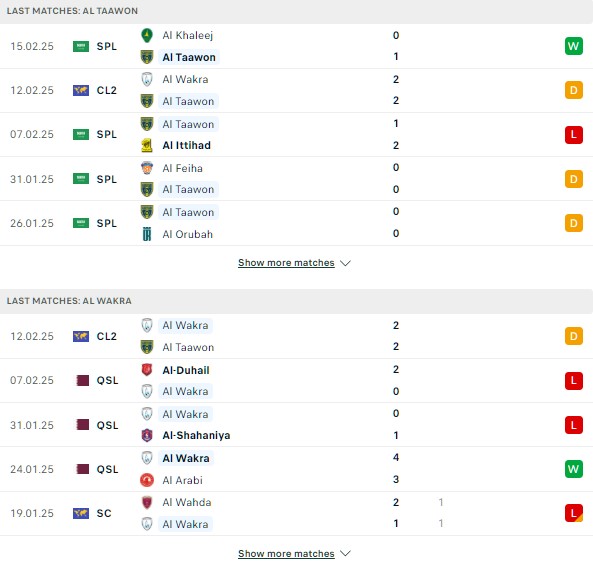Click the Al Ittihad yellow crest icon
593x570 pixels.
point(147,145)
